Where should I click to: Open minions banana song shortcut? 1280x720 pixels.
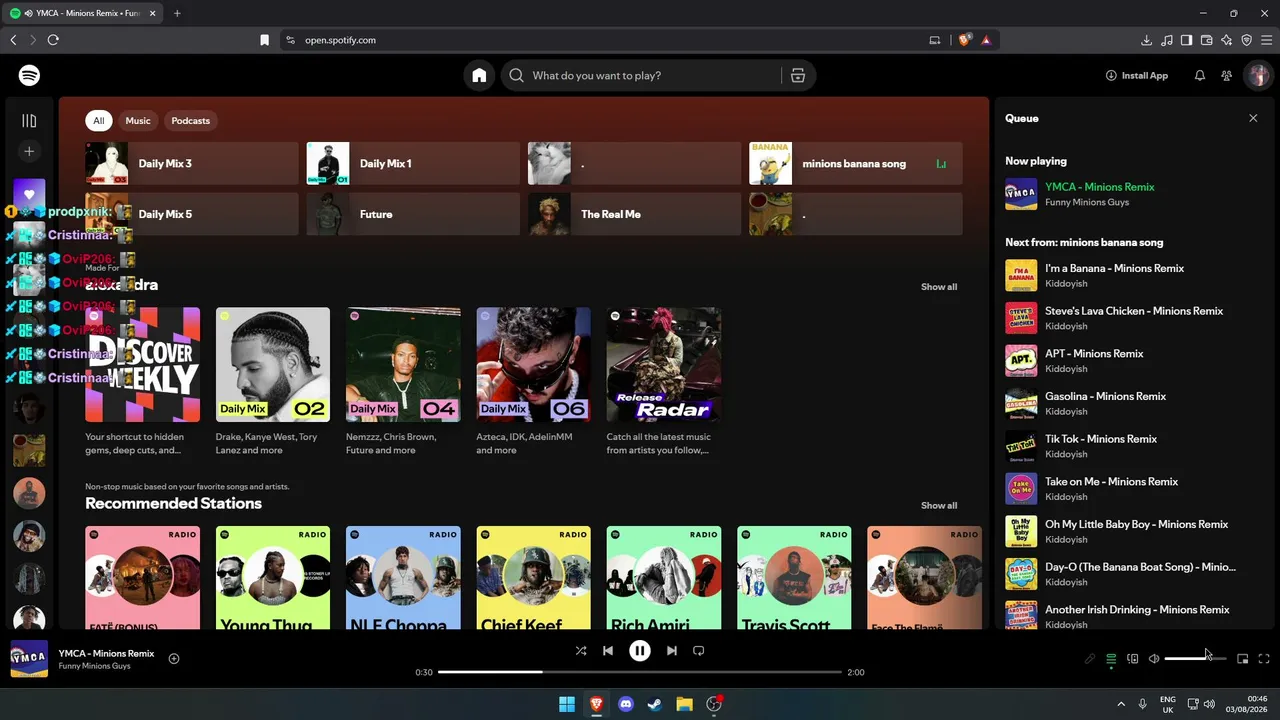click(856, 164)
